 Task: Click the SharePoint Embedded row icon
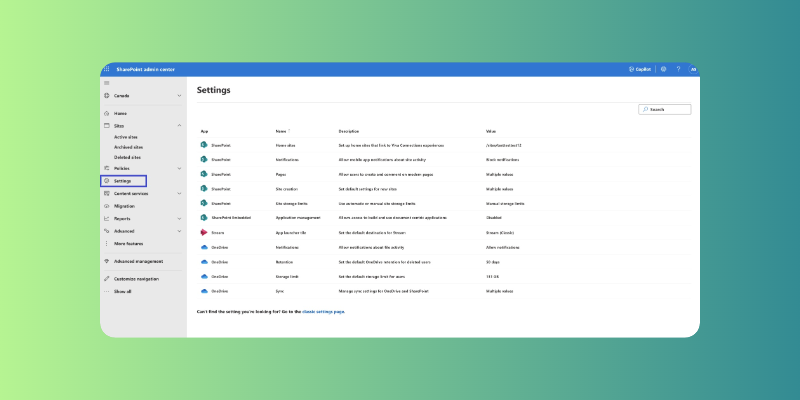[x=204, y=216]
